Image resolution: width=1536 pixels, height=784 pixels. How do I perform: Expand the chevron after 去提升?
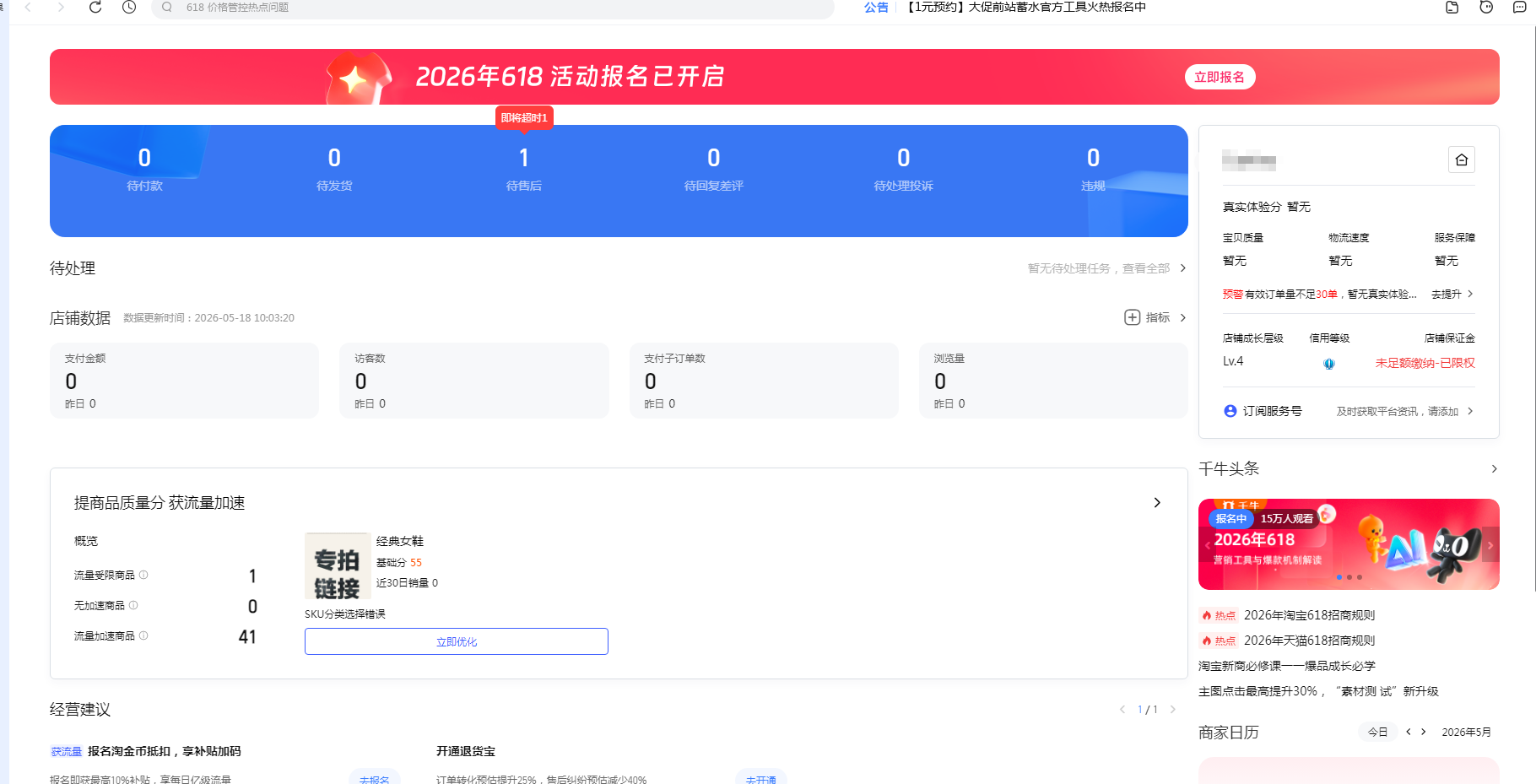coord(1470,294)
